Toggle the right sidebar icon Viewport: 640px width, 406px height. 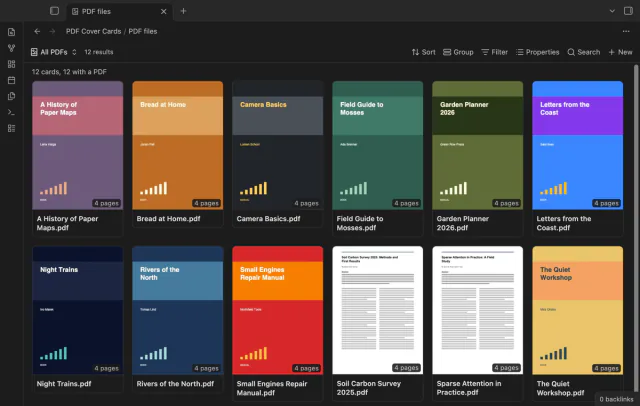click(628, 11)
